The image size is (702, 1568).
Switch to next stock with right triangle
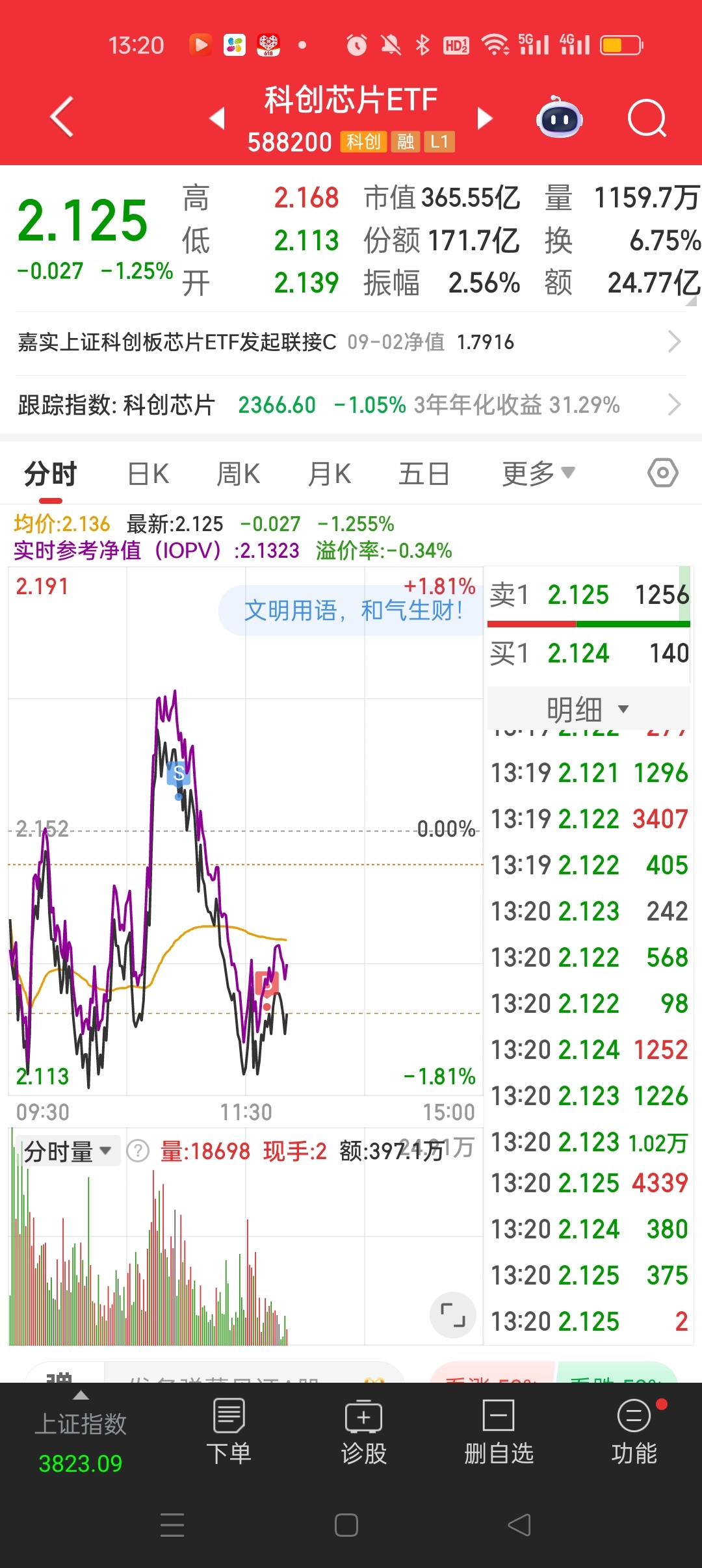coord(485,118)
